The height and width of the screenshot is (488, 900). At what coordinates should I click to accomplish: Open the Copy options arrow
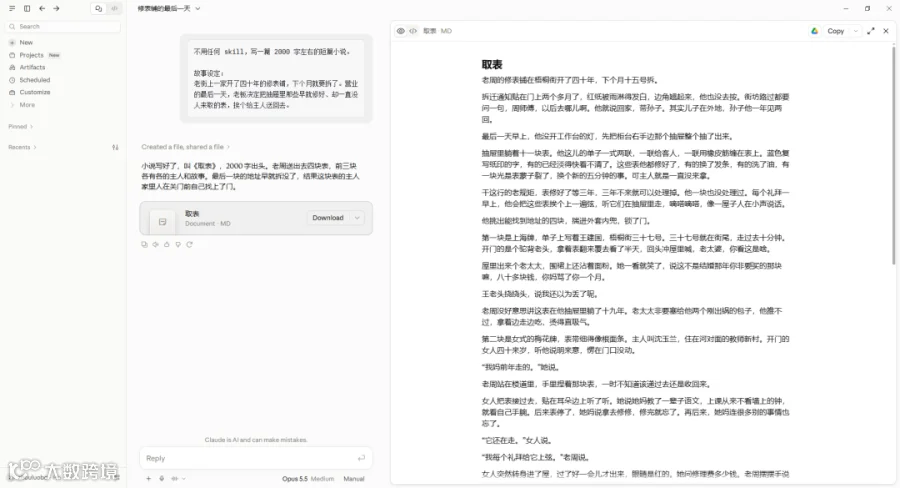pyautogui.click(x=856, y=31)
